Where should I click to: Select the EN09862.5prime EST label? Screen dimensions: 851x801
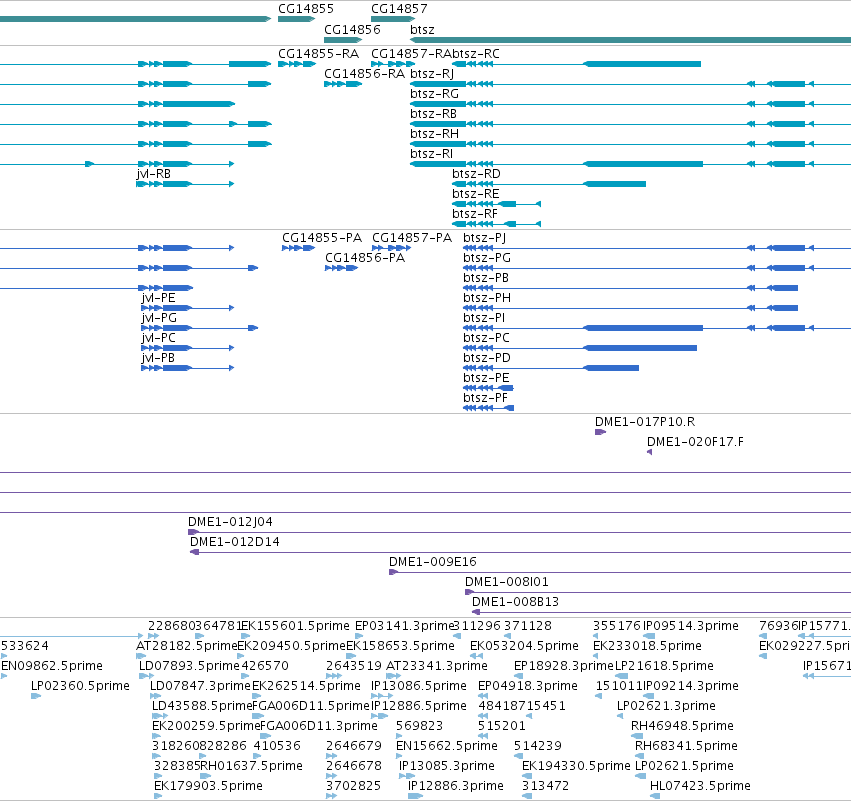point(52,666)
